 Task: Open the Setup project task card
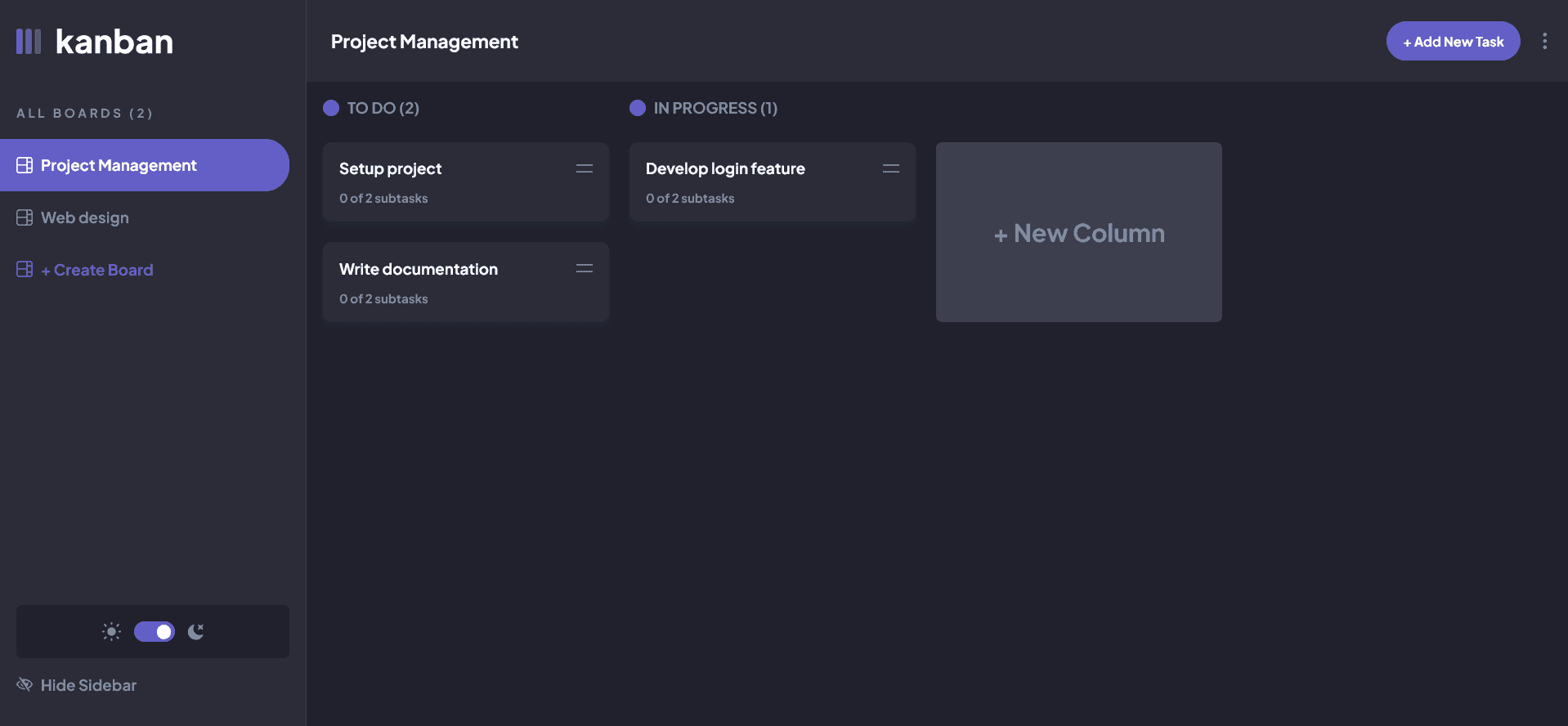(466, 181)
